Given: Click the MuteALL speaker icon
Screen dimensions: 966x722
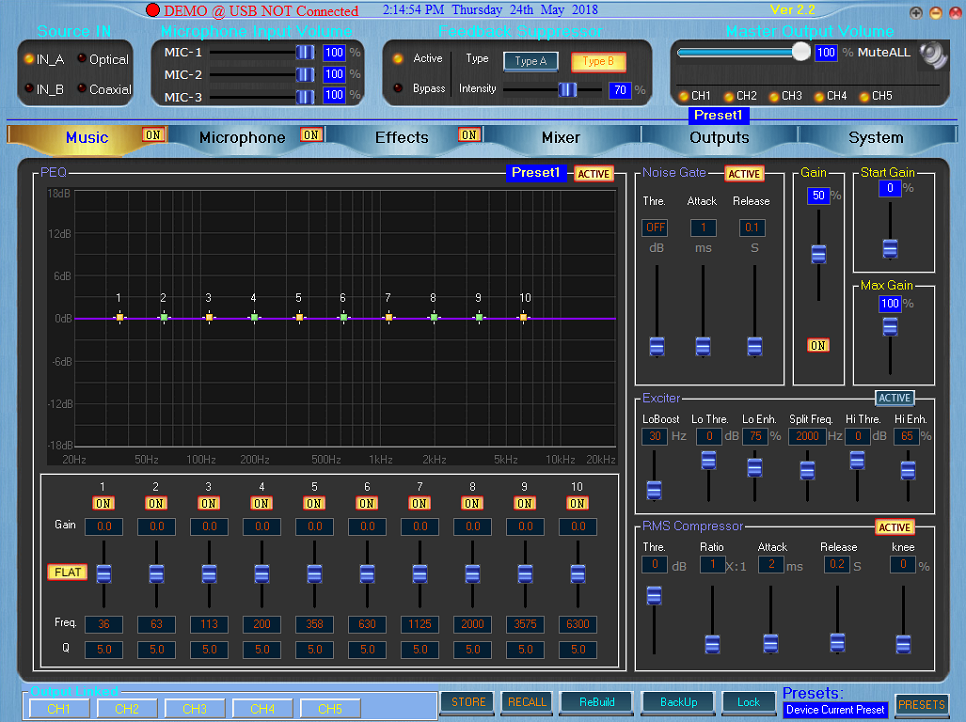Looking at the screenshot, I should point(933,55).
